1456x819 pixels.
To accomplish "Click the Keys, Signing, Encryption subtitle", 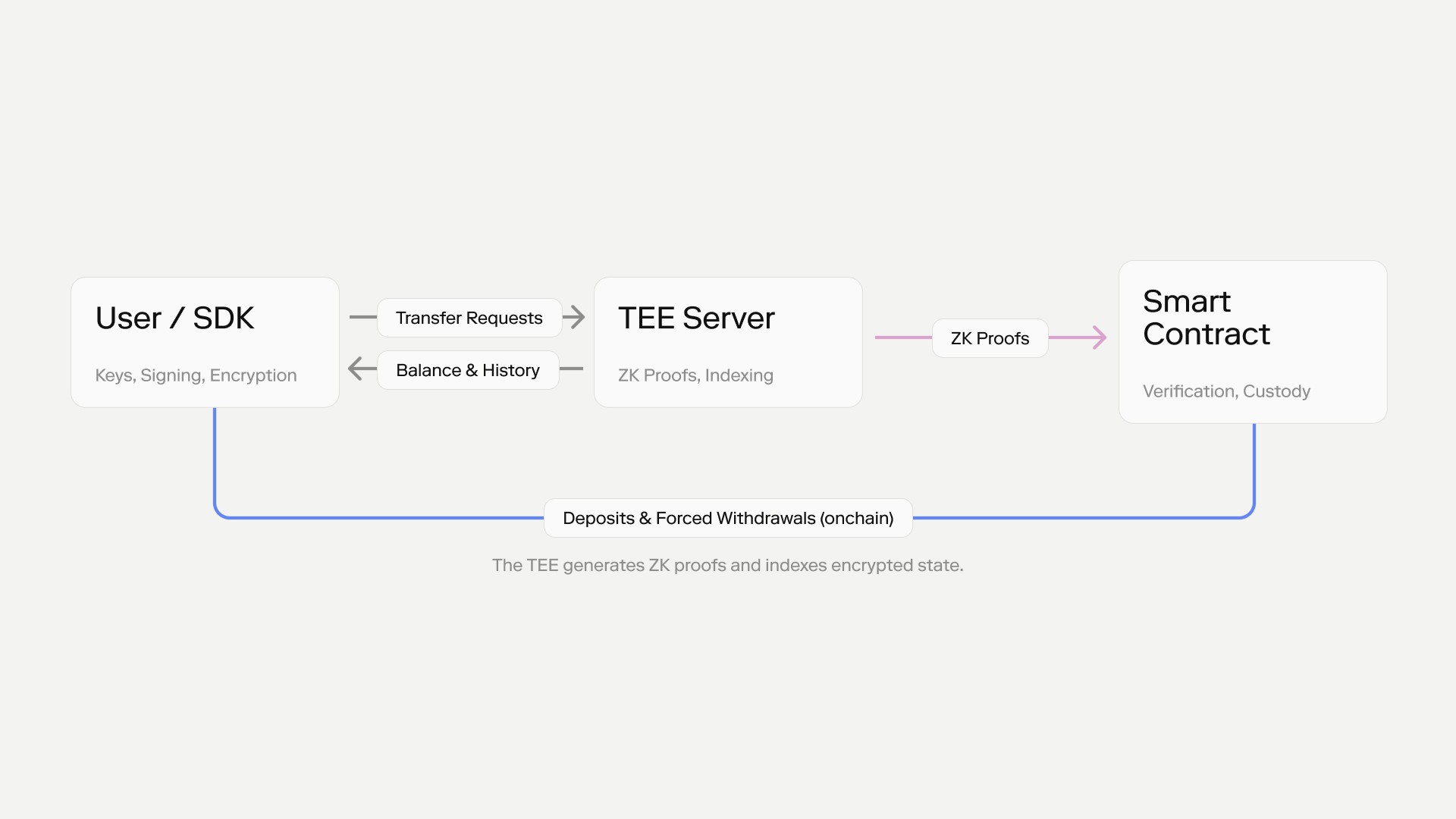I will coord(196,375).
